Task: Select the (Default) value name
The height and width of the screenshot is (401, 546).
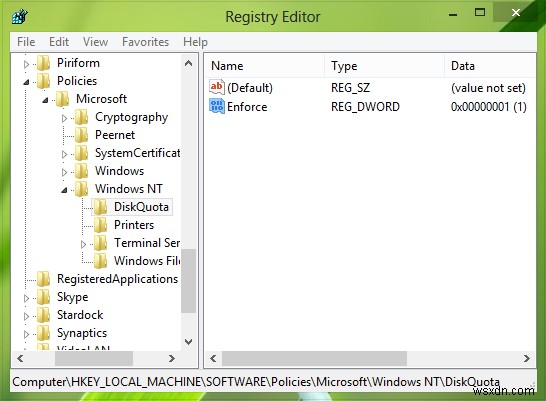Action: [250, 88]
